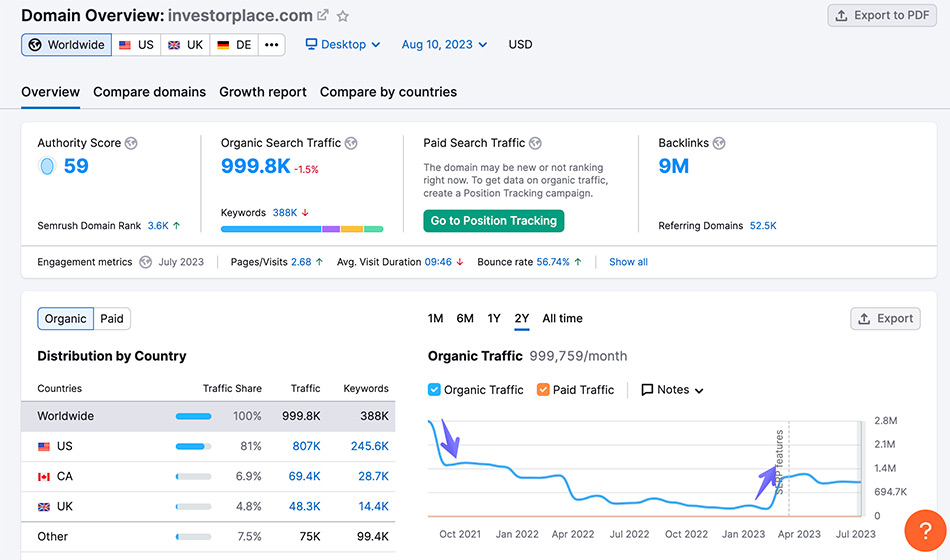Click the globe icon next to Authority Score
This screenshot has width=950, height=560.
point(131,143)
